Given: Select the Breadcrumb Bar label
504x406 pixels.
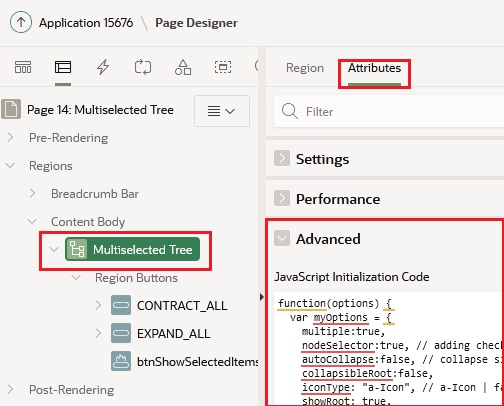Looking at the screenshot, I should (x=95, y=194).
